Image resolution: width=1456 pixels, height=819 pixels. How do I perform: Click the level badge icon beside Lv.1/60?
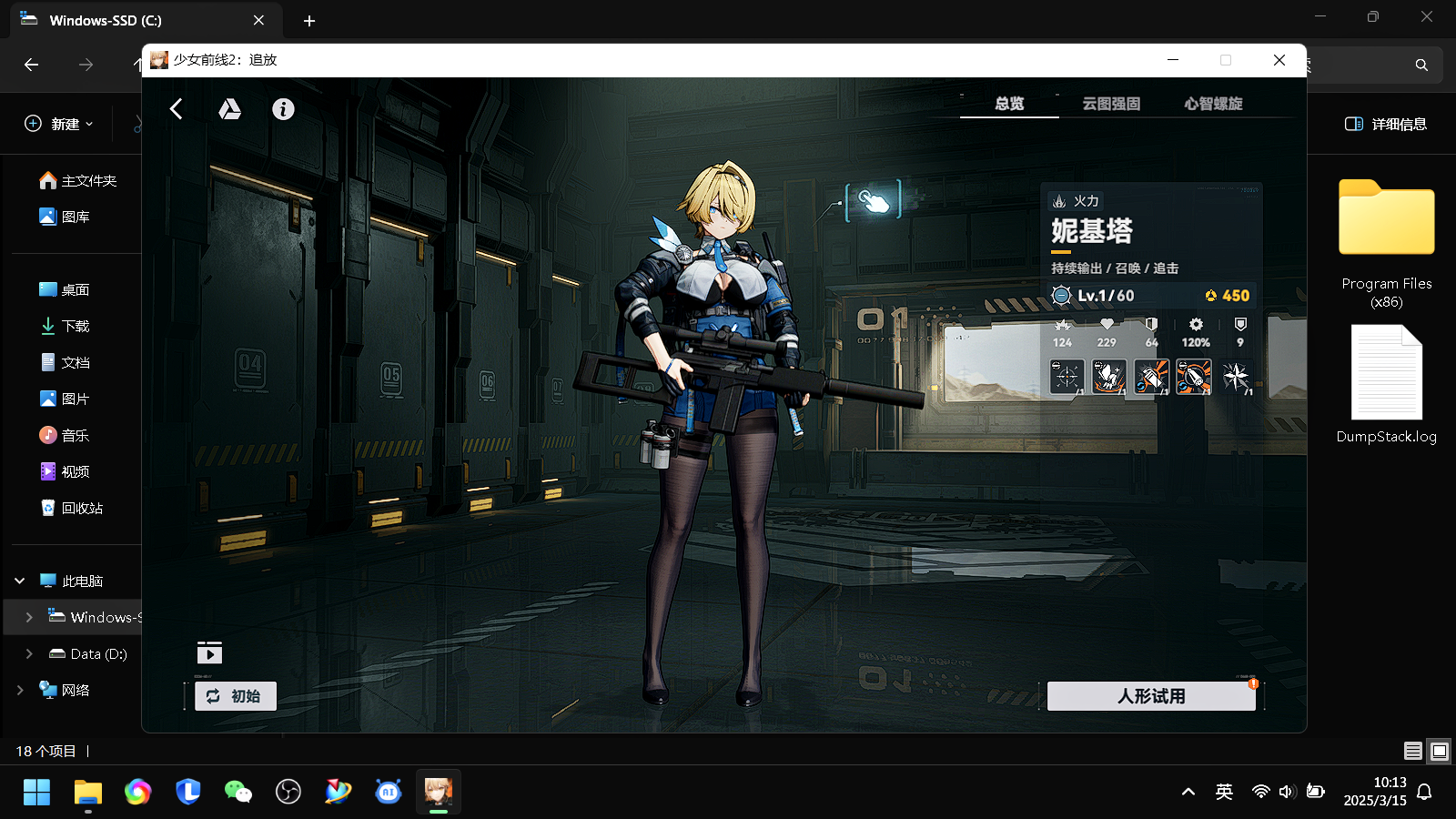point(1061,295)
